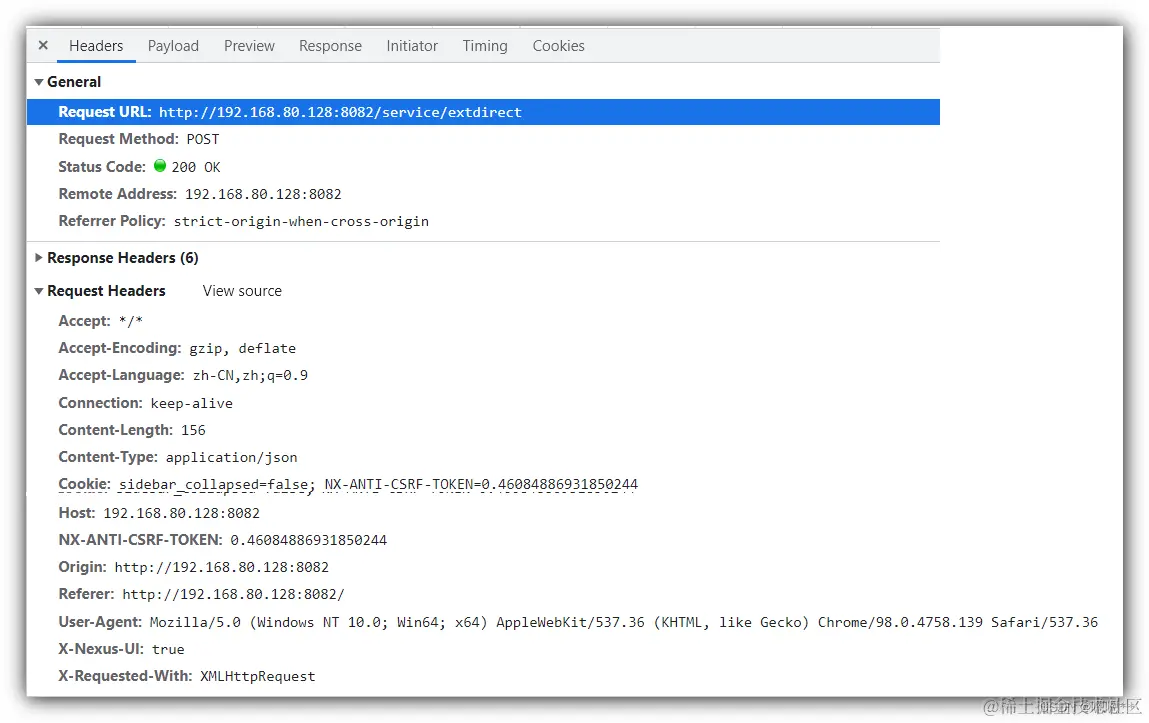Expand the Response Headers (6) section
The width and height of the screenshot is (1149, 723).
click(39, 258)
